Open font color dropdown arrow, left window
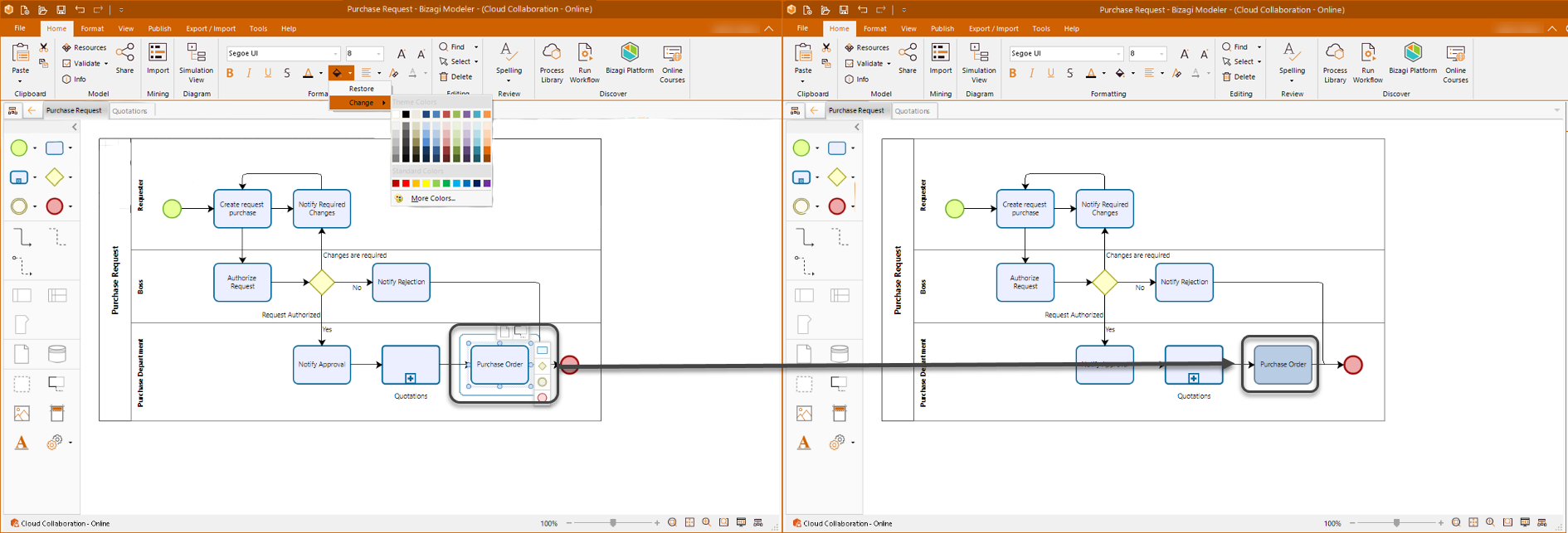The width and height of the screenshot is (1568, 533). tap(320, 74)
